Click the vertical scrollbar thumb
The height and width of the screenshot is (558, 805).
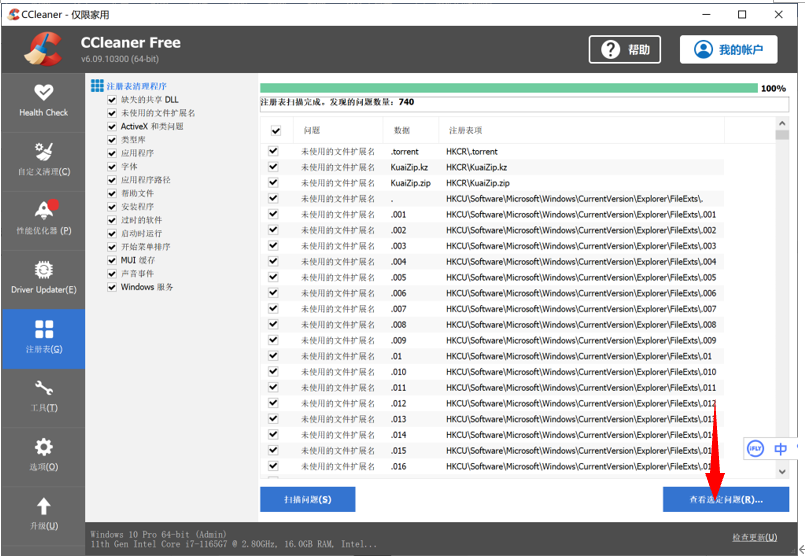[x=782, y=135]
